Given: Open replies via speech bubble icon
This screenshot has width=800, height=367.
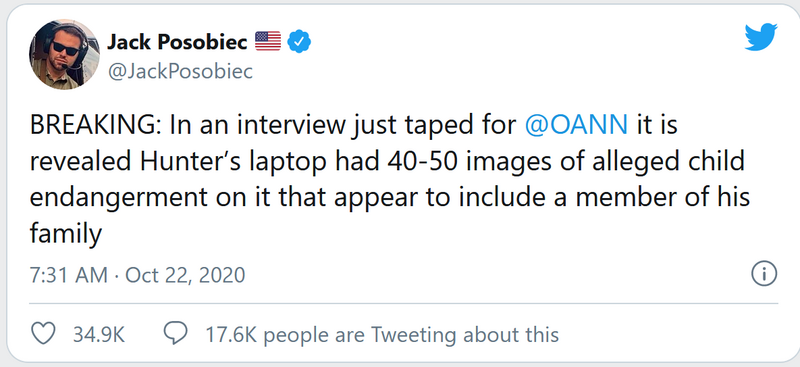Looking at the screenshot, I should (x=174, y=334).
